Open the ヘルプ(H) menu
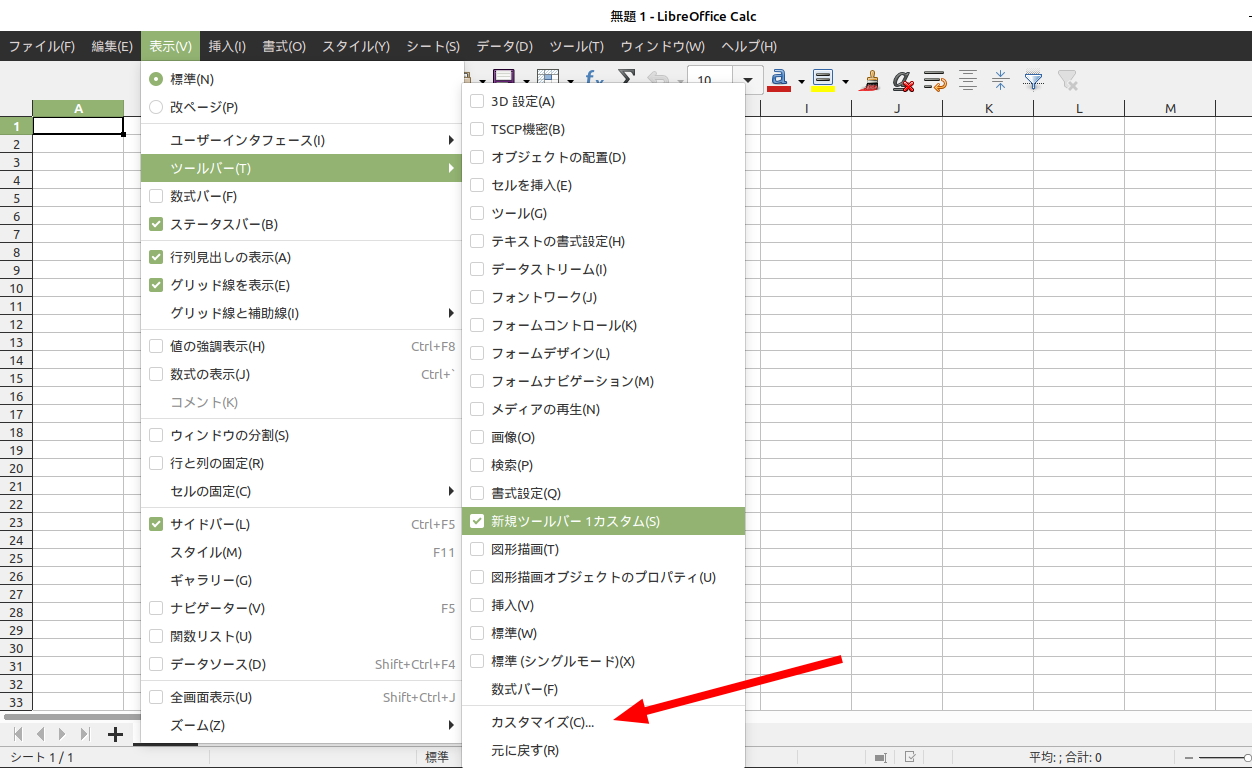This screenshot has width=1252, height=768. (750, 46)
